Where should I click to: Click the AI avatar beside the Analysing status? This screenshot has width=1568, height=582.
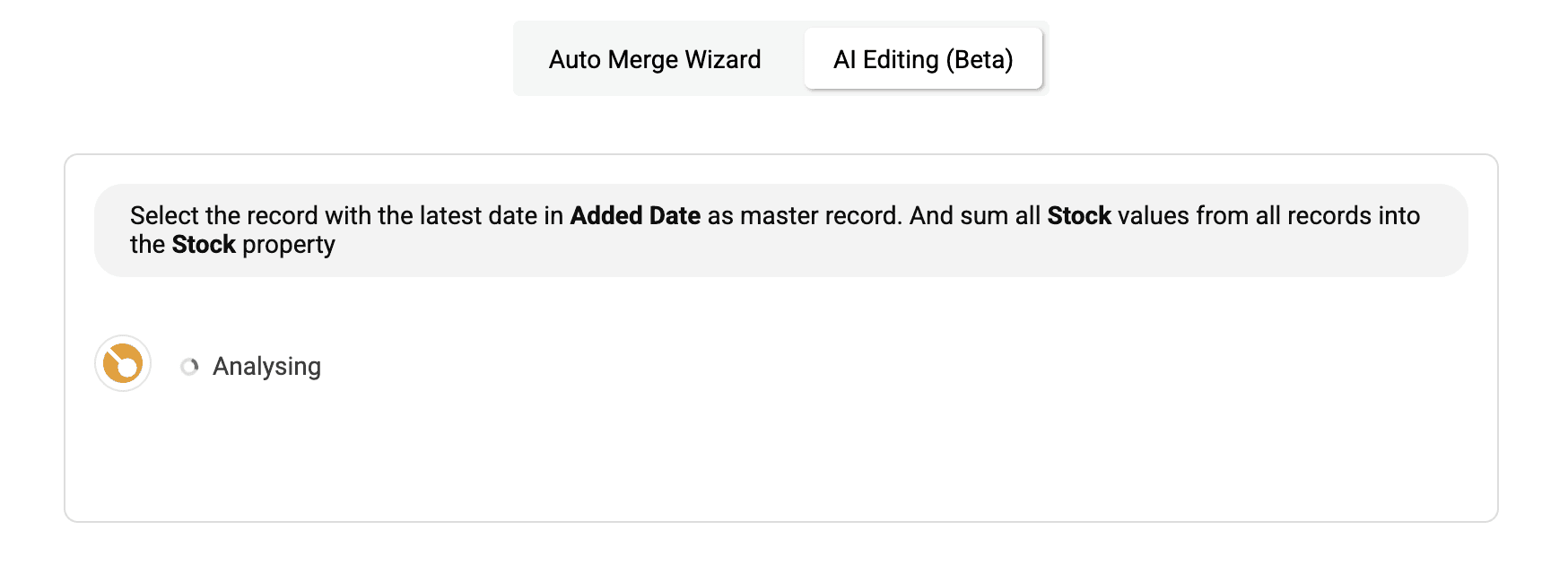pyautogui.click(x=123, y=365)
